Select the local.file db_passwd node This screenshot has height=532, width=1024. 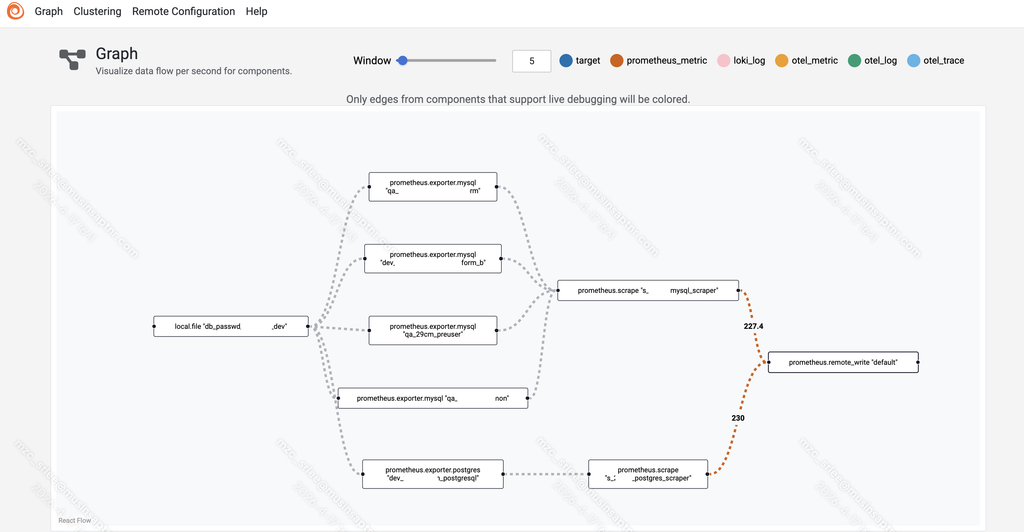click(x=231, y=326)
